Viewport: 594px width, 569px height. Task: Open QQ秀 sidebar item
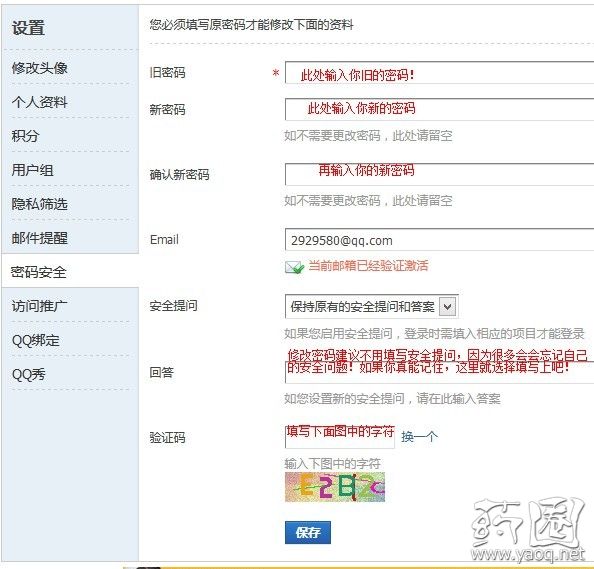[28, 374]
